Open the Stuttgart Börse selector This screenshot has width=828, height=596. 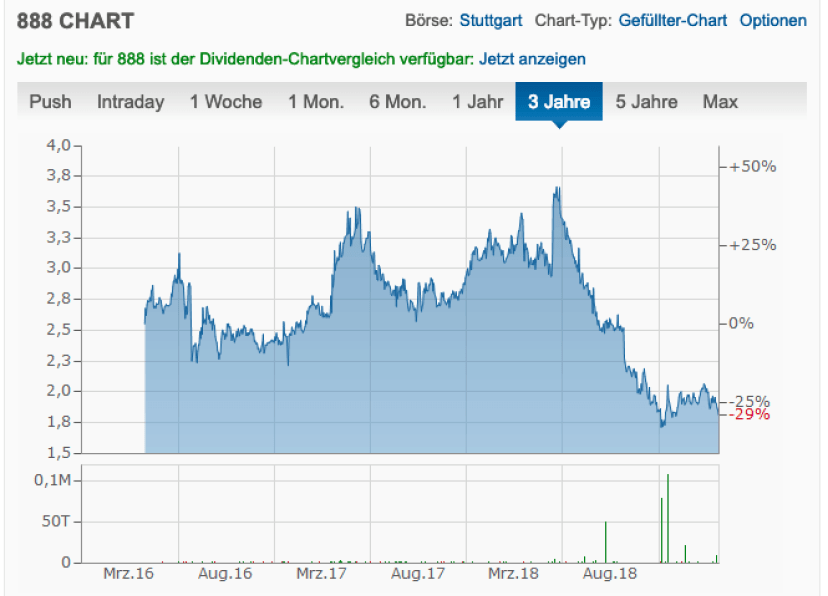click(x=490, y=20)
